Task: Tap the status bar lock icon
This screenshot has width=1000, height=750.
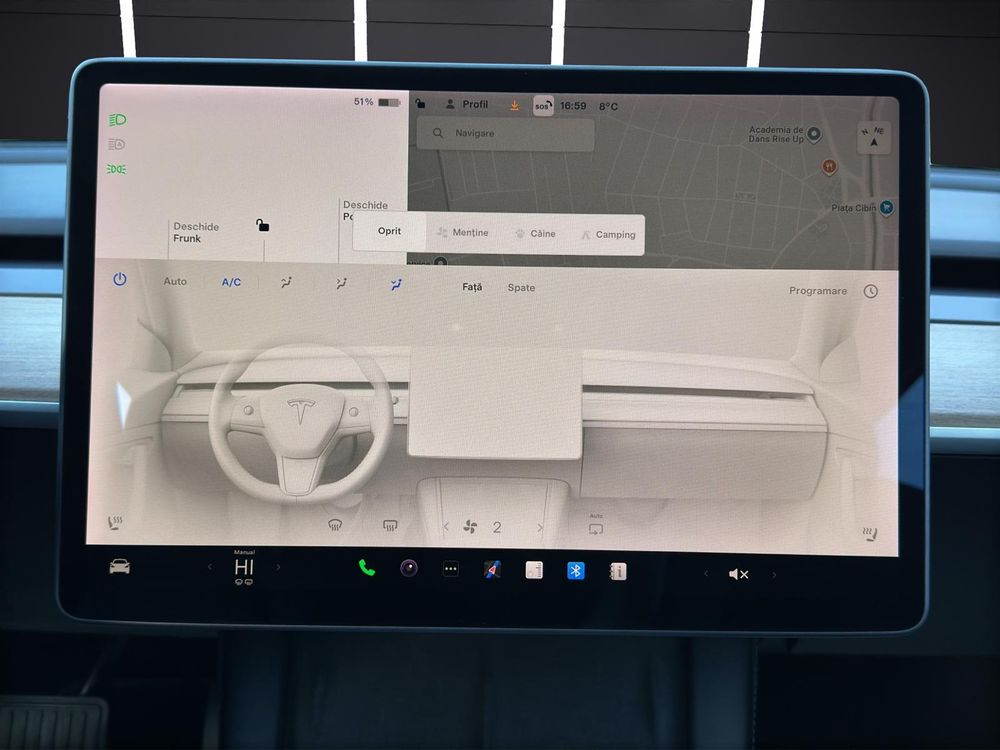Action: click(x=420, y=103)
